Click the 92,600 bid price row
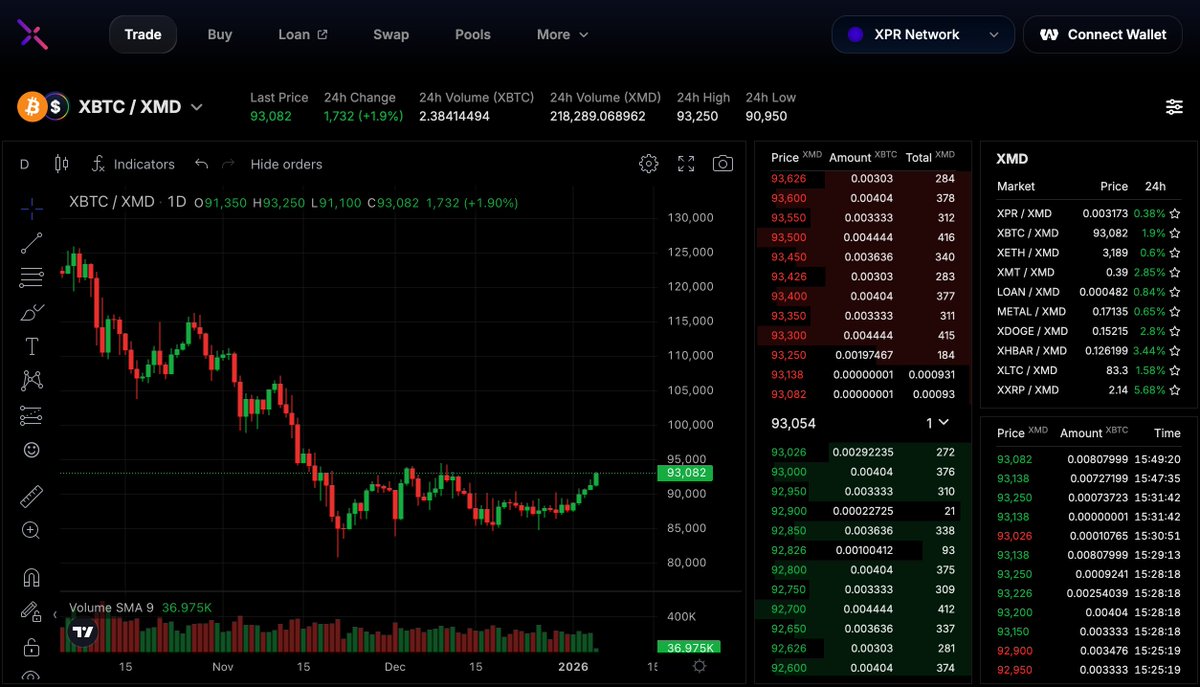Viewport: 1200px width, 687px height. point(863,668)
